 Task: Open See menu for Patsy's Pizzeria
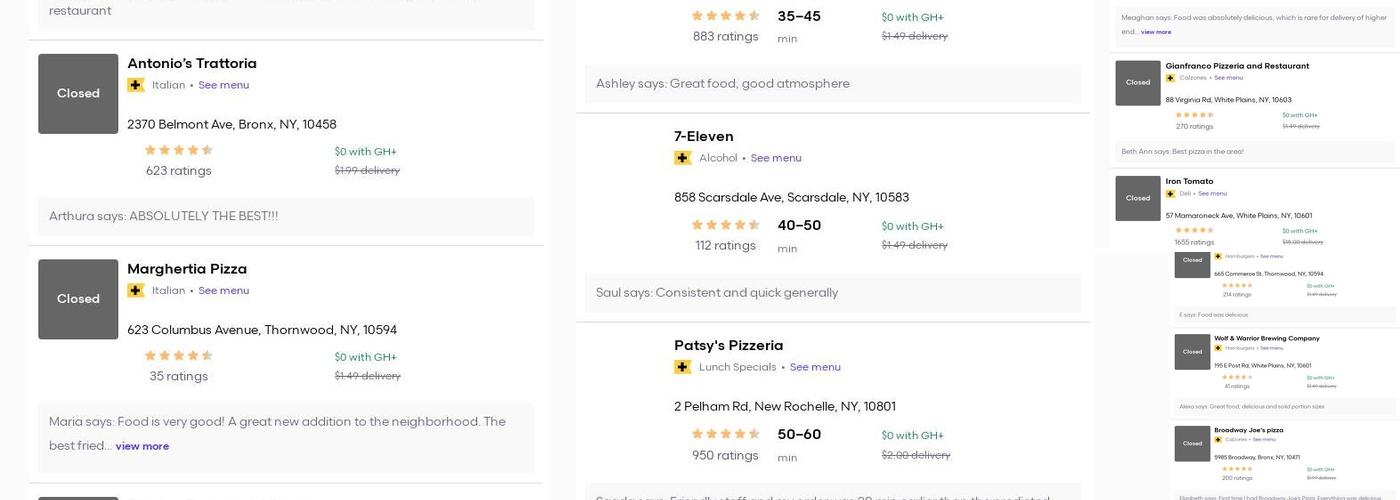815,367
